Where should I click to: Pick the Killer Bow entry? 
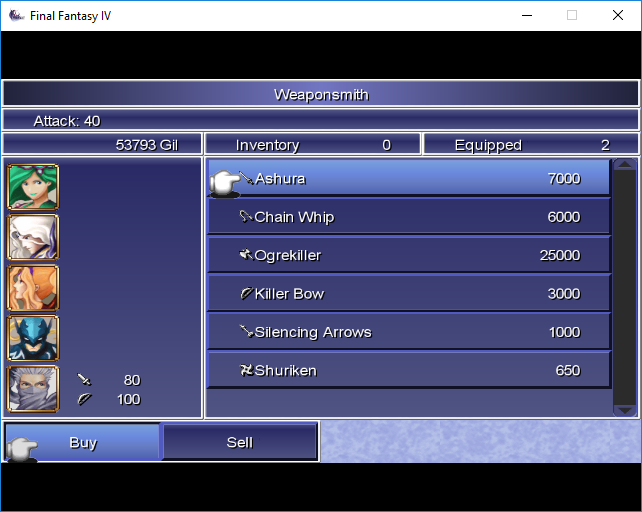(x=409, y=293)
